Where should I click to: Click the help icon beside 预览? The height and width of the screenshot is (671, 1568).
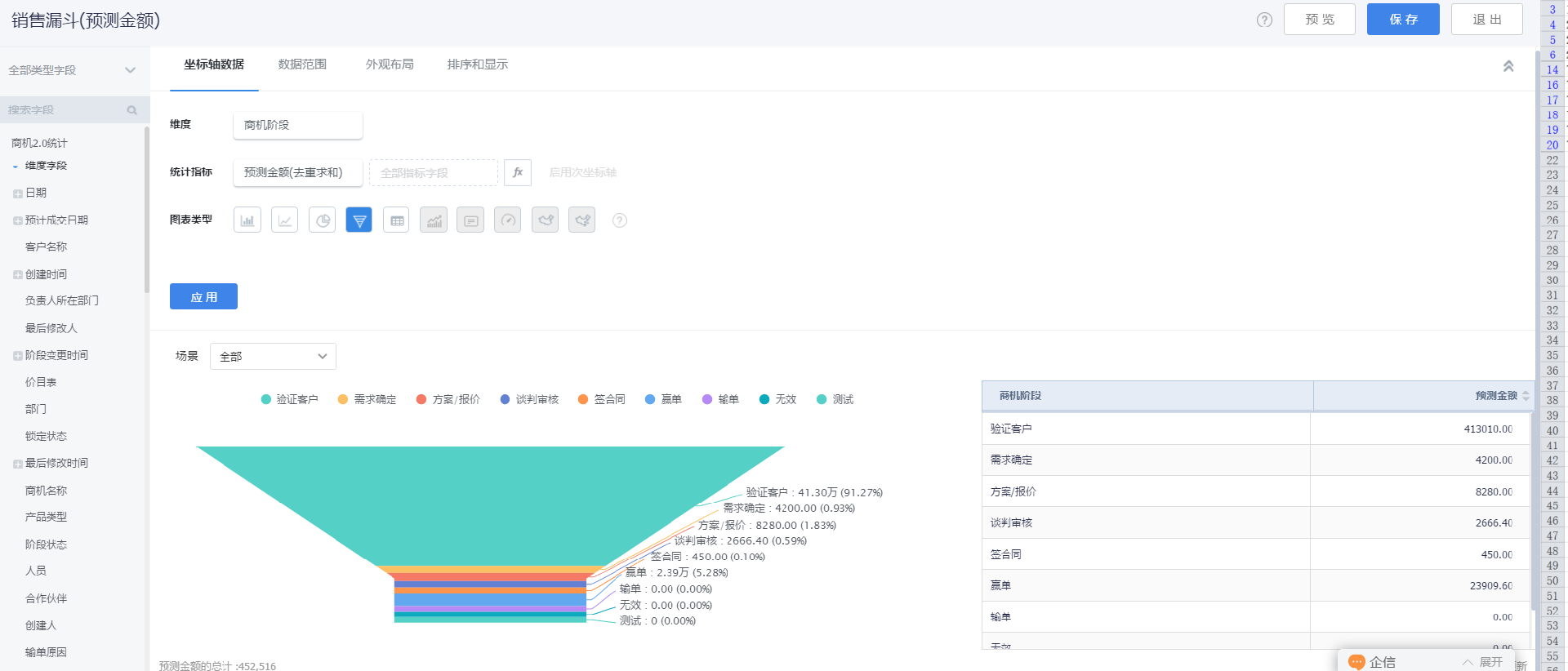(x=1264, y=20)
